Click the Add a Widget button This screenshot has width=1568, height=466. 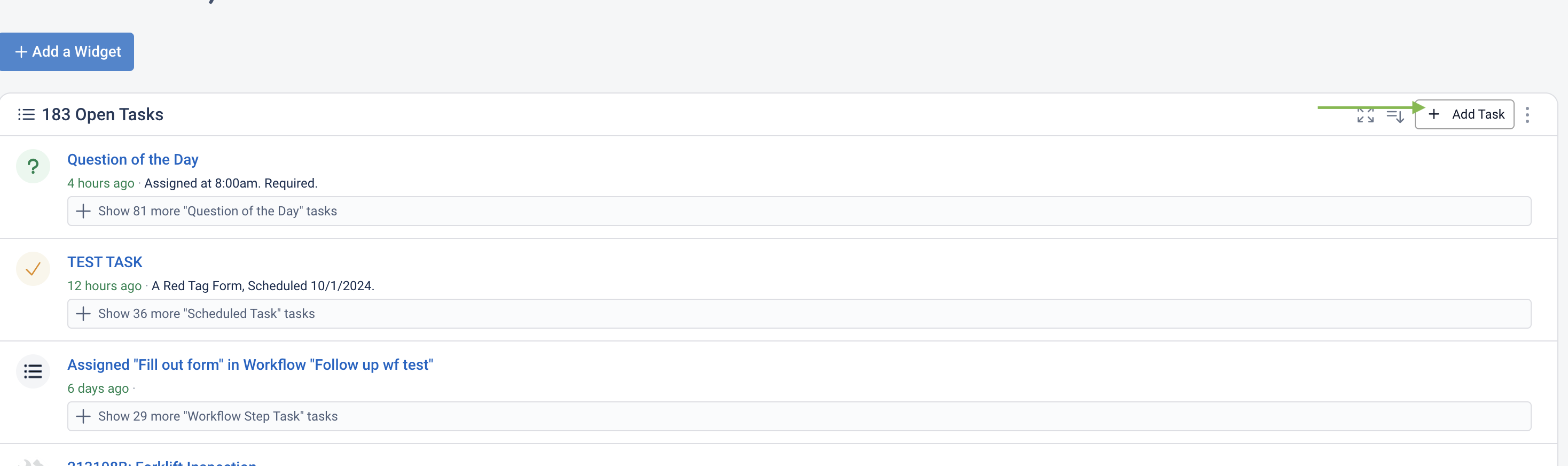click(66, 52)
